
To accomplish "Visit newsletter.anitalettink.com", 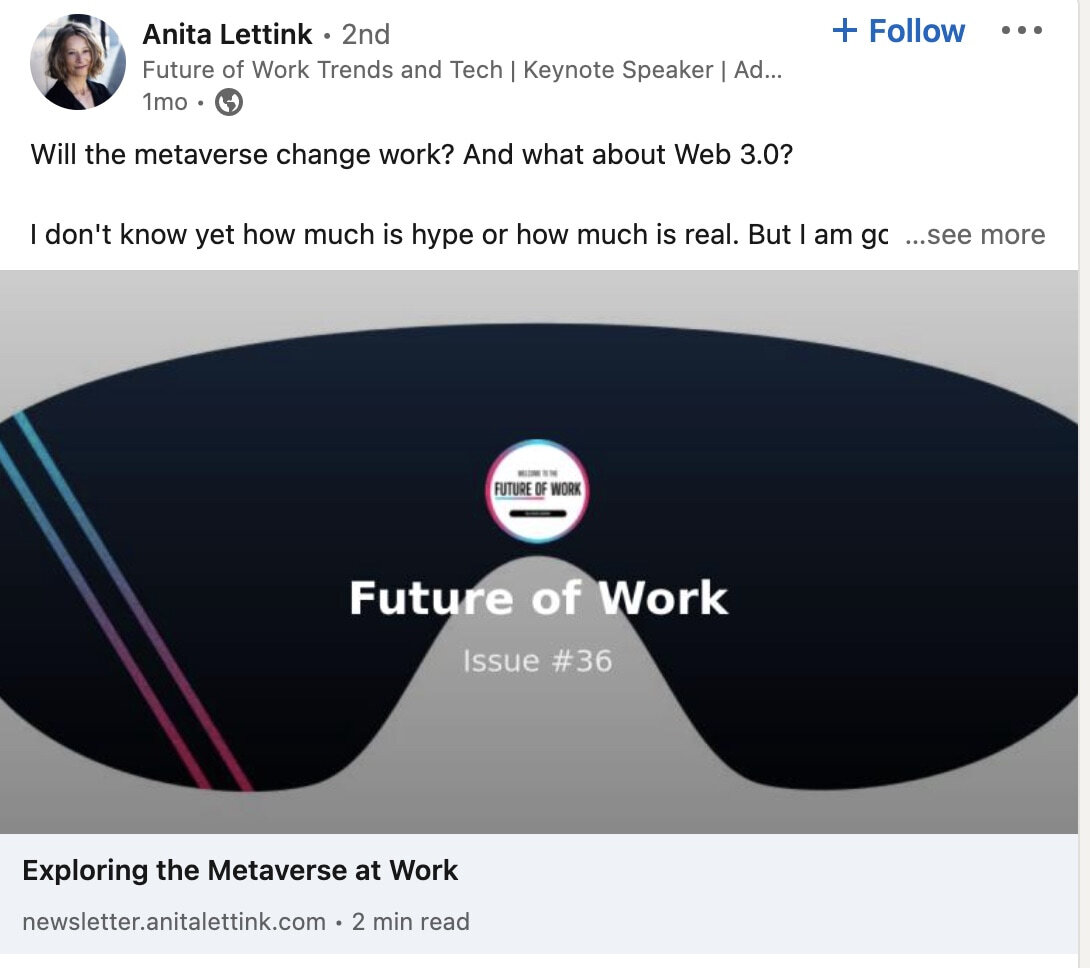I will pyautogui.click(x=170, y=922).
